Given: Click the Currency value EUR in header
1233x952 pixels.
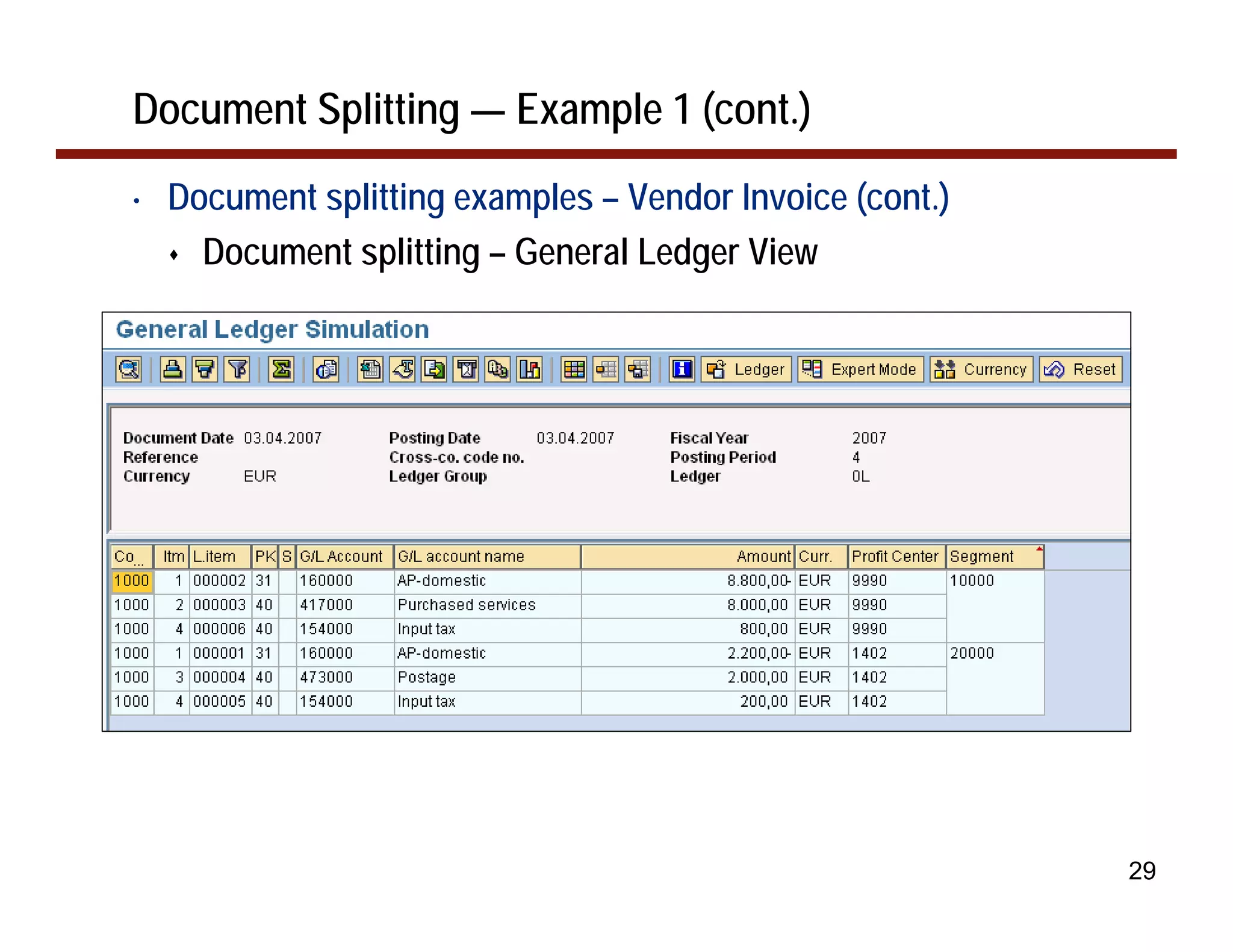Looking at the screenshot, I should click(259, 477).
